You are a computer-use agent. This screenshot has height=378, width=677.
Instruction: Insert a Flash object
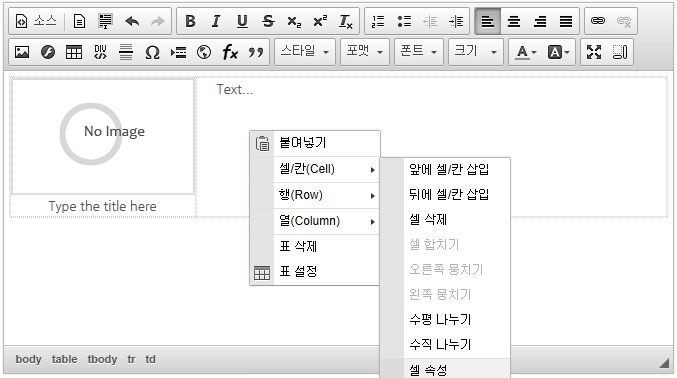coord(48,52)
